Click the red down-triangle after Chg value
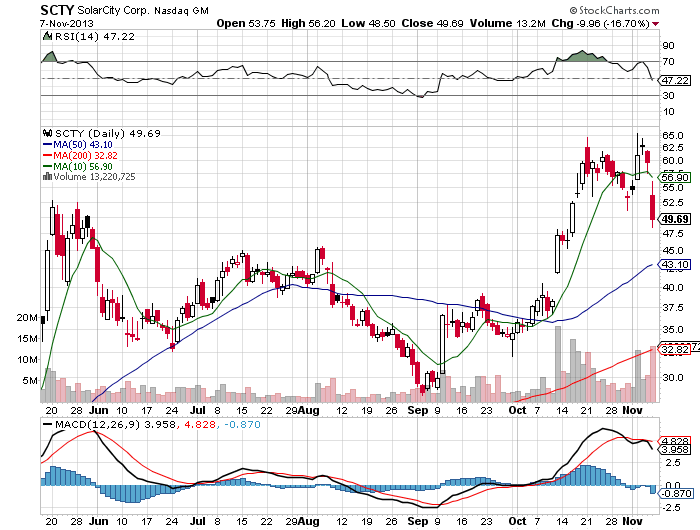The height and width of the screenshot is (530, 700). (x=655, y=24)
